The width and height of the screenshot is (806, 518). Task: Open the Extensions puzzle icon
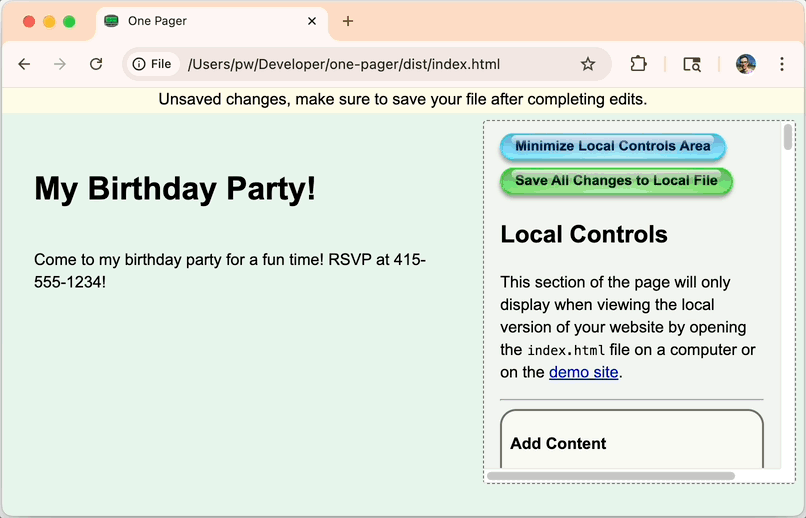click(638, 64)
